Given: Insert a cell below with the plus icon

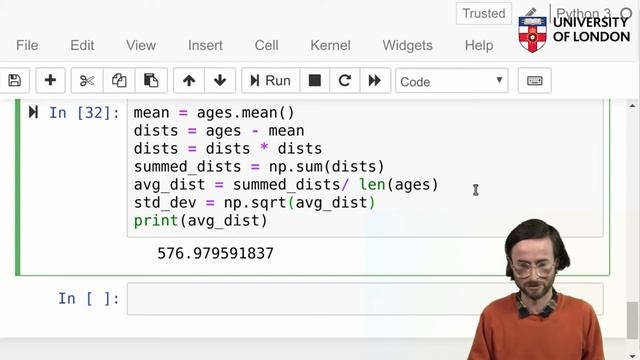Looking at the screenshot, I should 50,80.
